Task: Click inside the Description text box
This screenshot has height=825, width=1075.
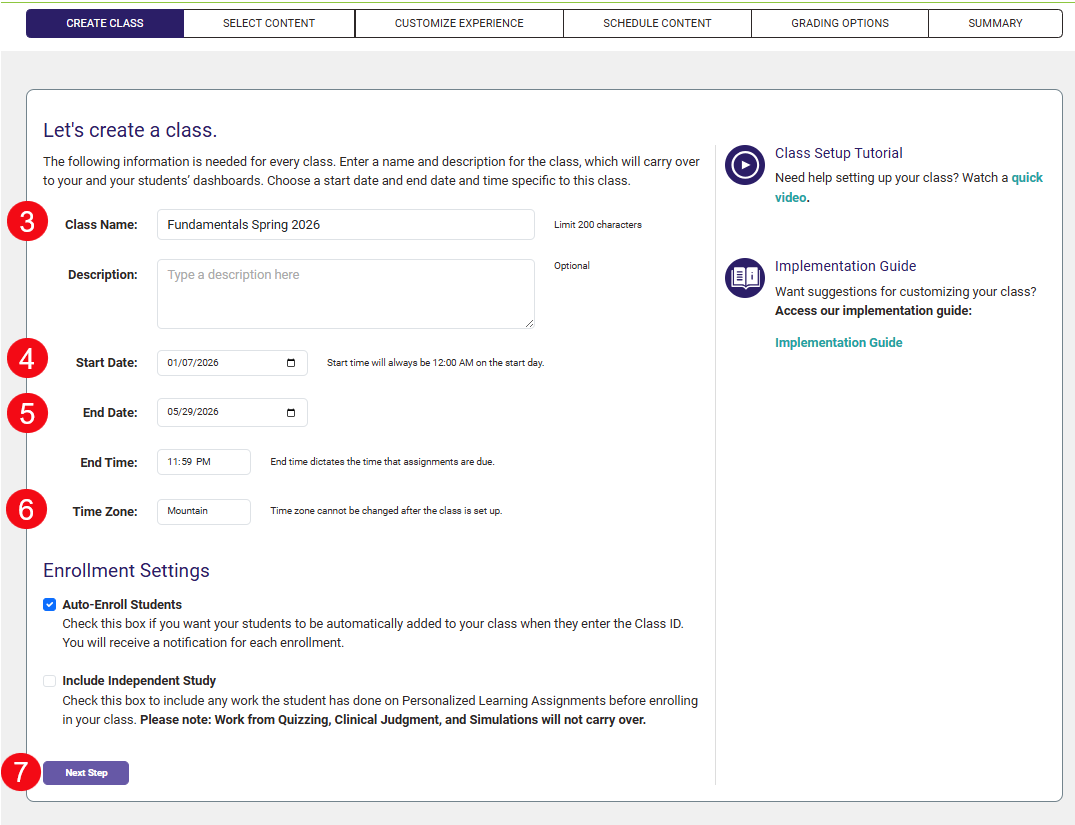Action: pos(345,293)
